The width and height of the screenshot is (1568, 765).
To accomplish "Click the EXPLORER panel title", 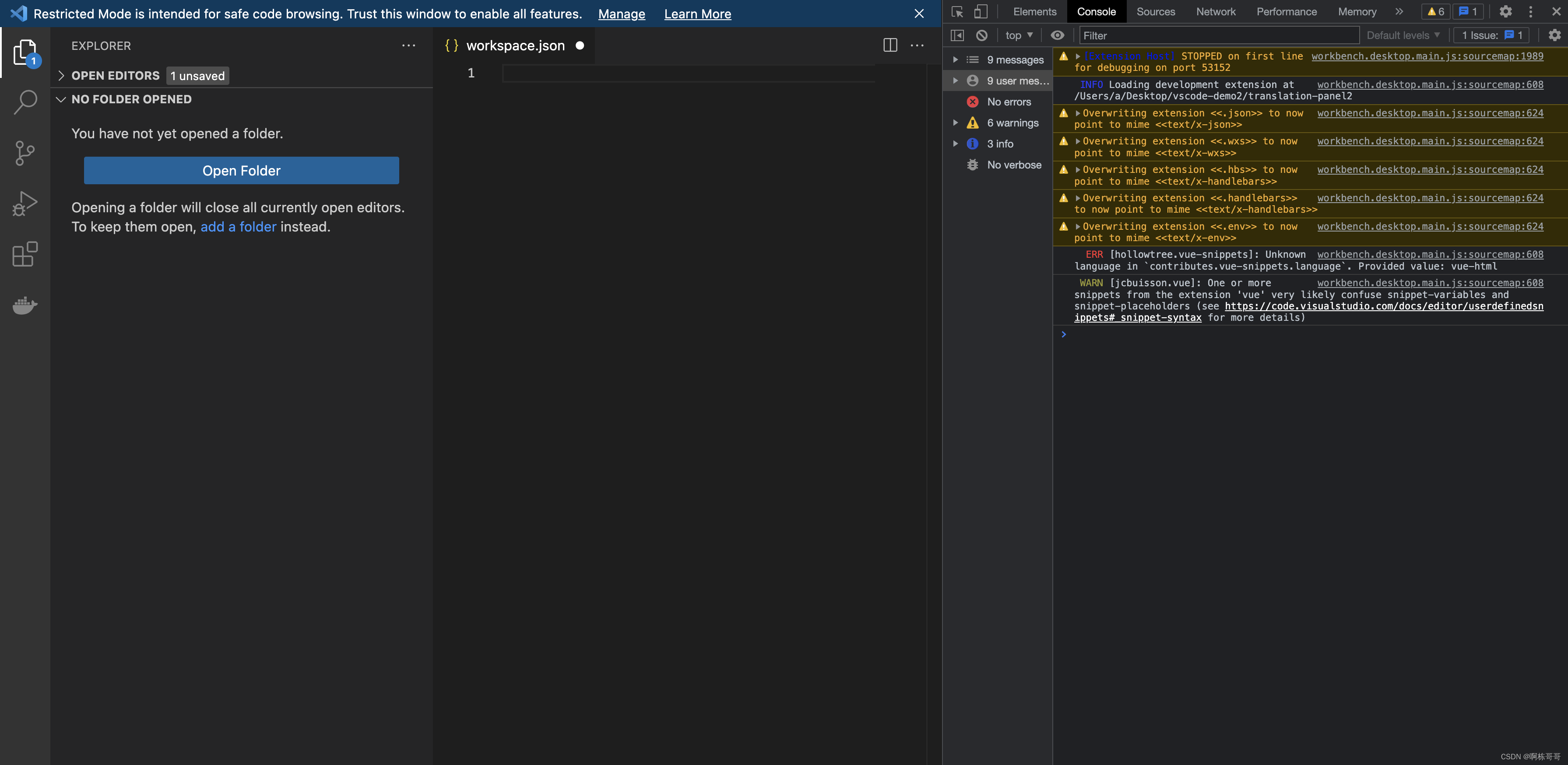I will (101, 46).
